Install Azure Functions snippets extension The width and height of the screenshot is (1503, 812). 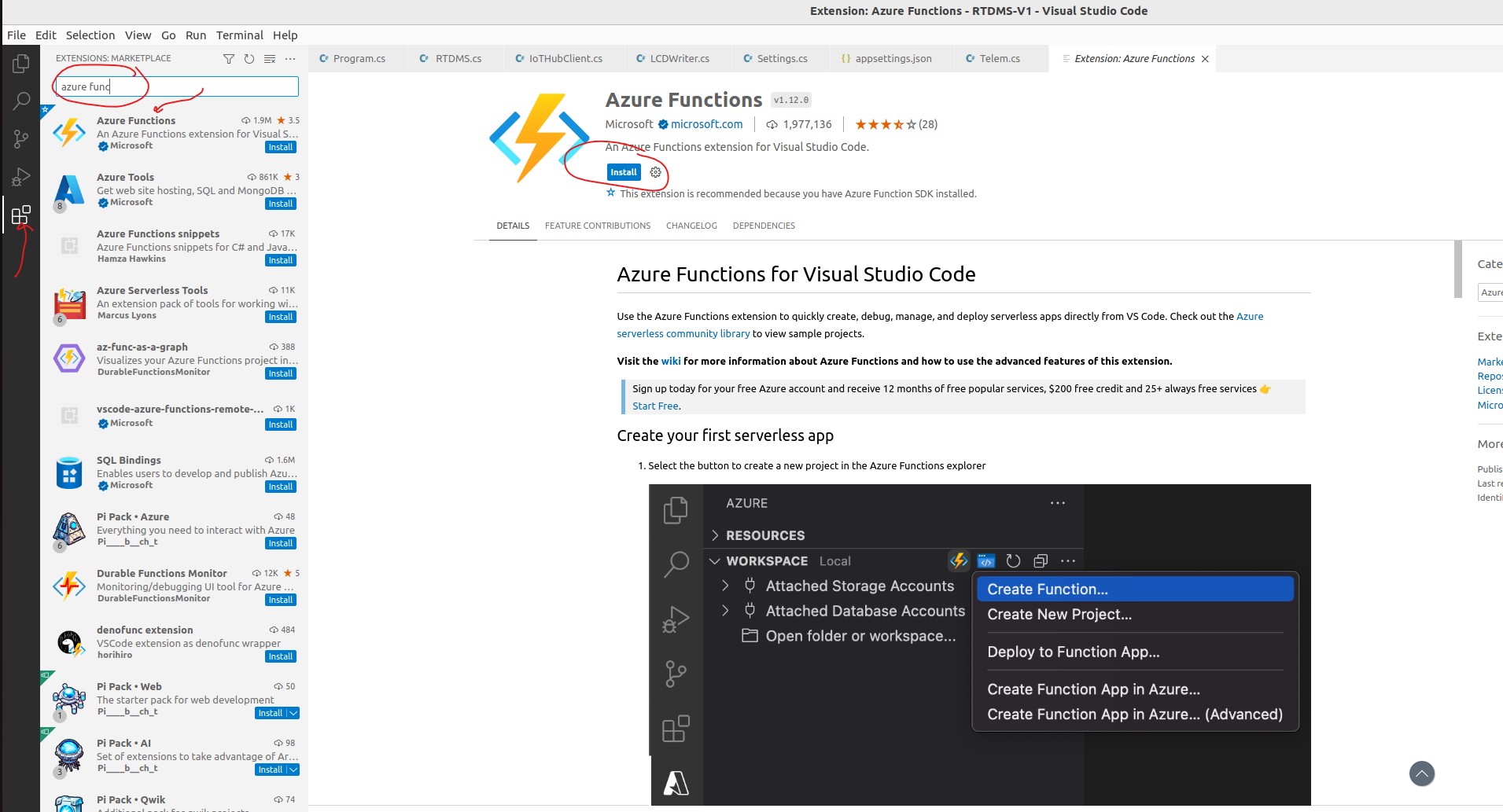pyautogui.click(x=280, y=260)
